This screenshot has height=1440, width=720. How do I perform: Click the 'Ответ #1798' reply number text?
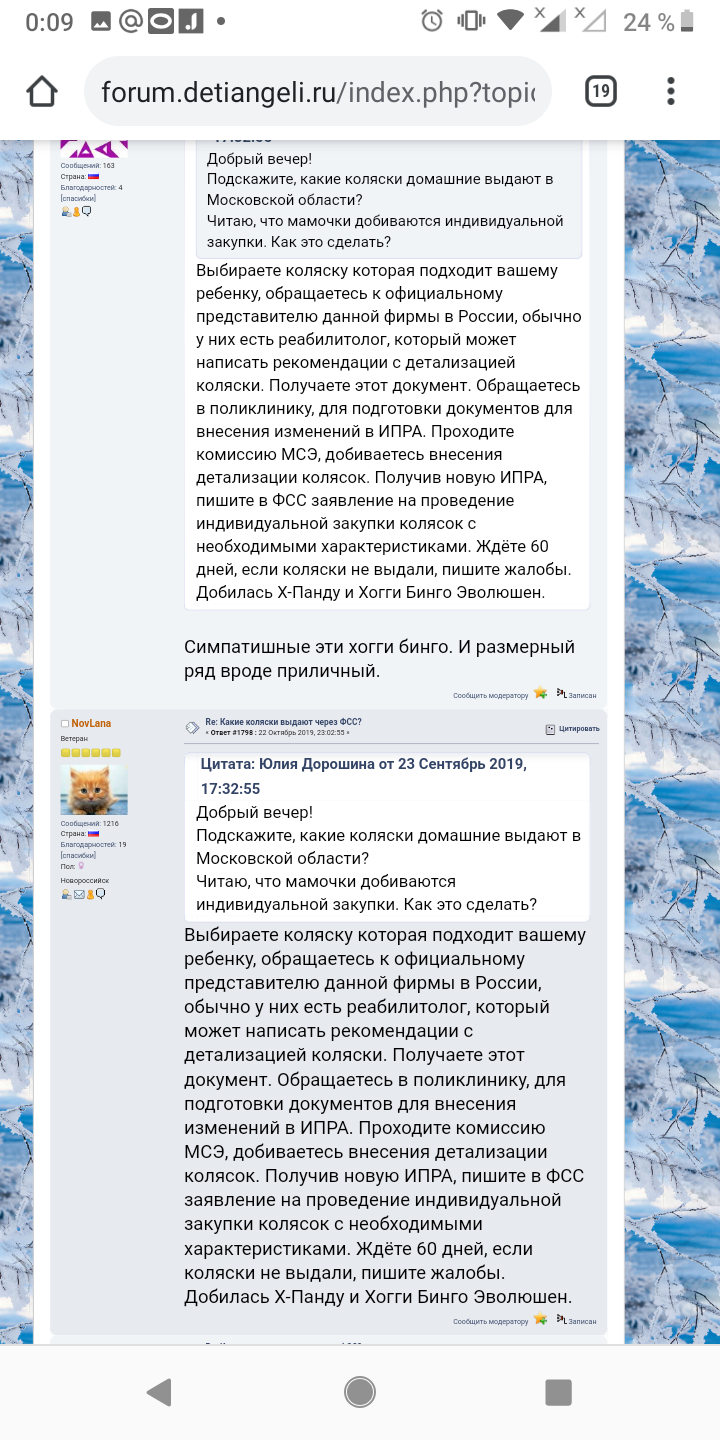(x=233, y=732)
